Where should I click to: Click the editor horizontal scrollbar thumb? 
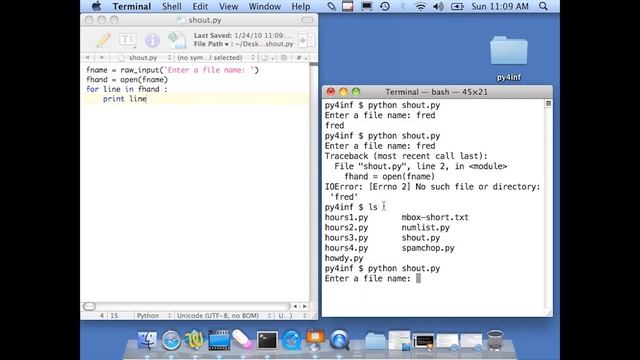point(89,306)
